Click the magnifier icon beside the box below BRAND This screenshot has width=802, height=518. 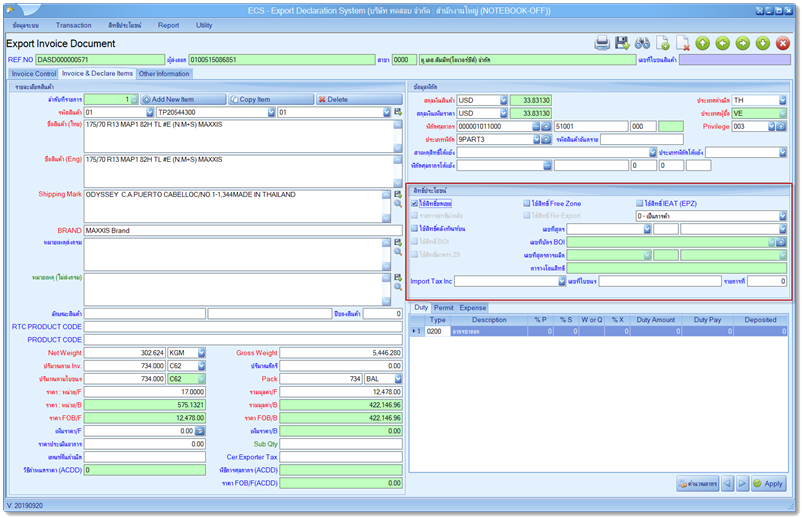pos(398,252)
